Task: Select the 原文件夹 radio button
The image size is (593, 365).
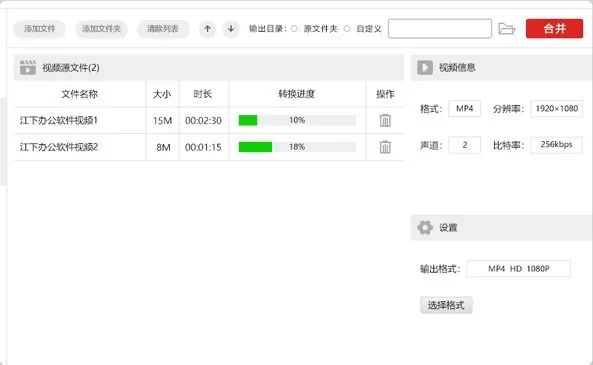Action: [294, 29]
